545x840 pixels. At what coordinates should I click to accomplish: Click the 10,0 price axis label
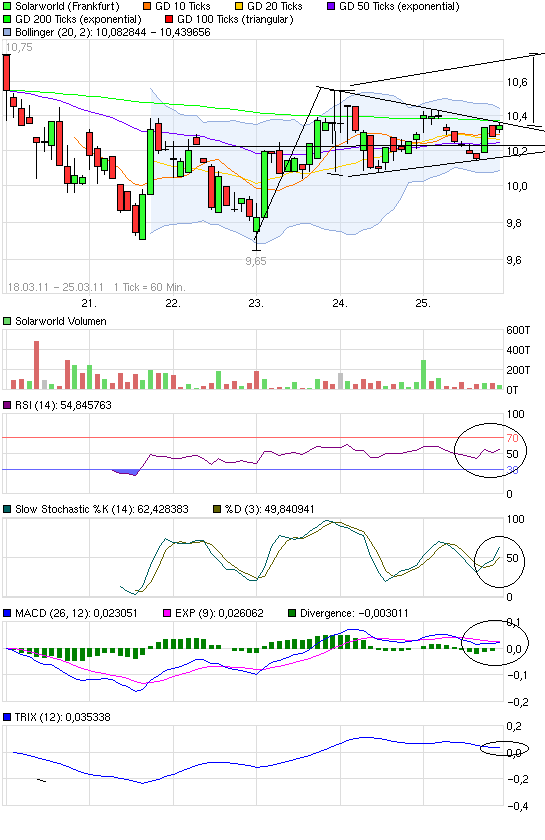(x=517, y=187)
